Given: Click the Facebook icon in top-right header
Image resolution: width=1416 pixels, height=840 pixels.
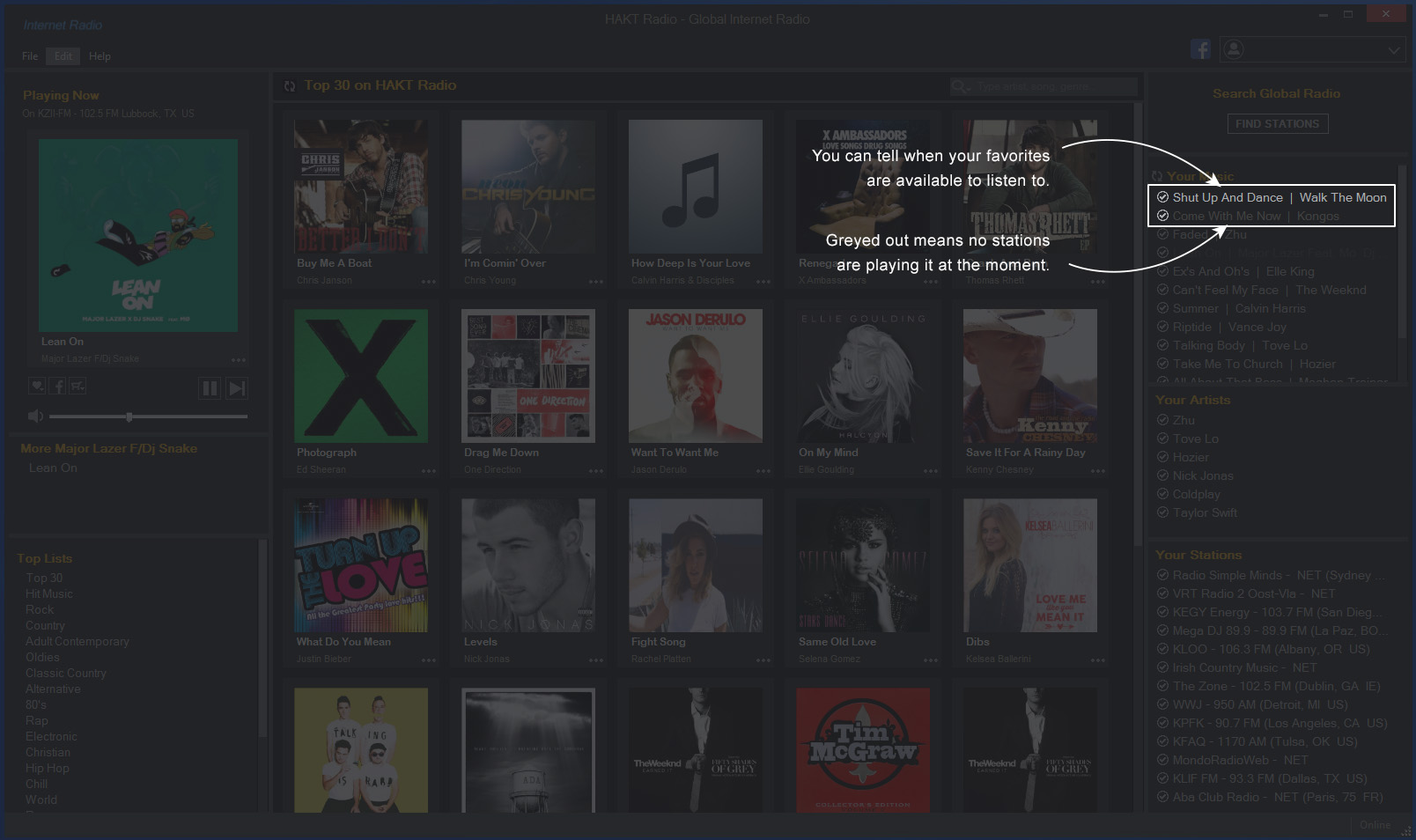Looking at the screenshot, I should tap(1200, 49).
